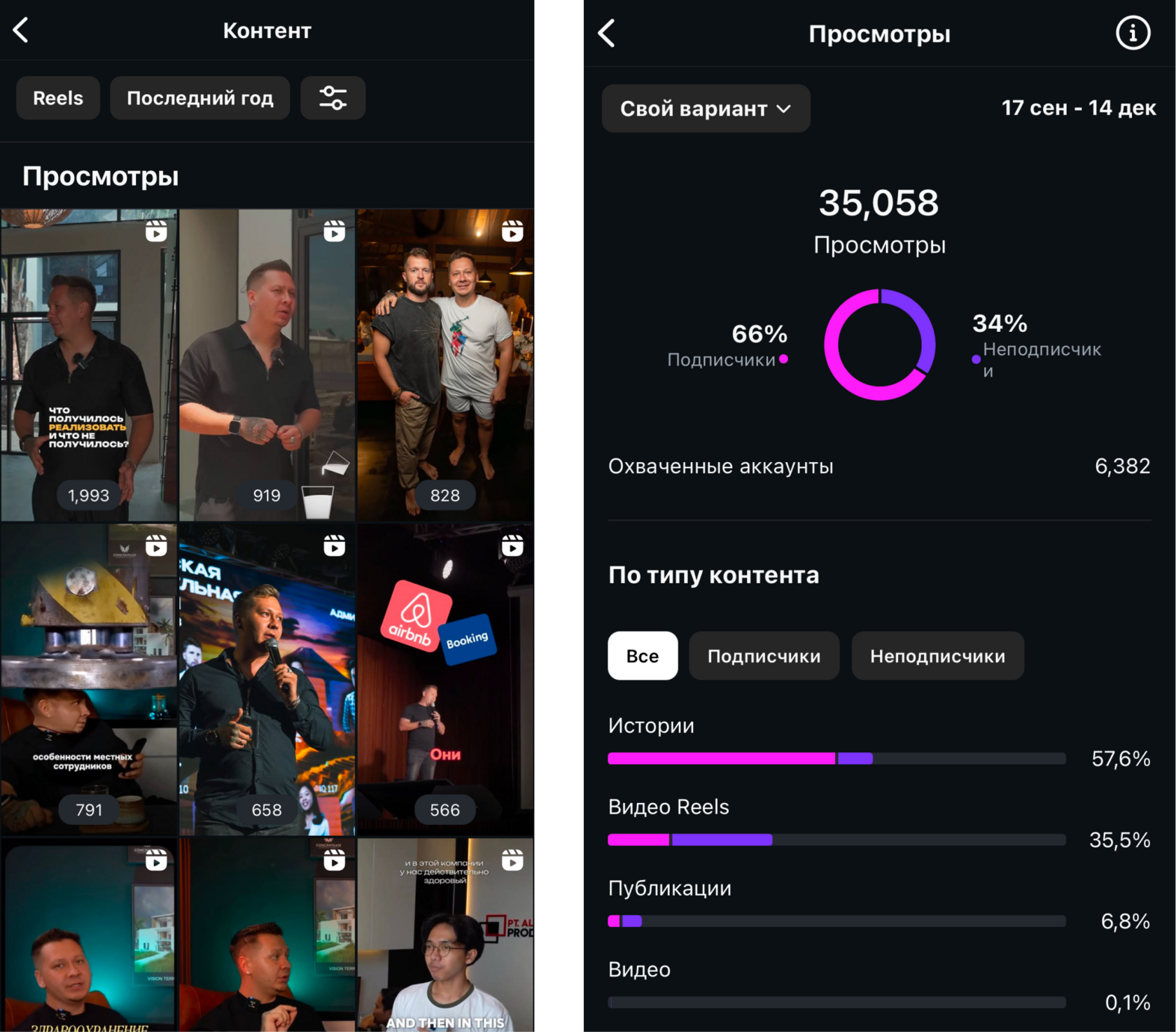
Task: Tap the Истории progress bar
Action: (836, 758)
